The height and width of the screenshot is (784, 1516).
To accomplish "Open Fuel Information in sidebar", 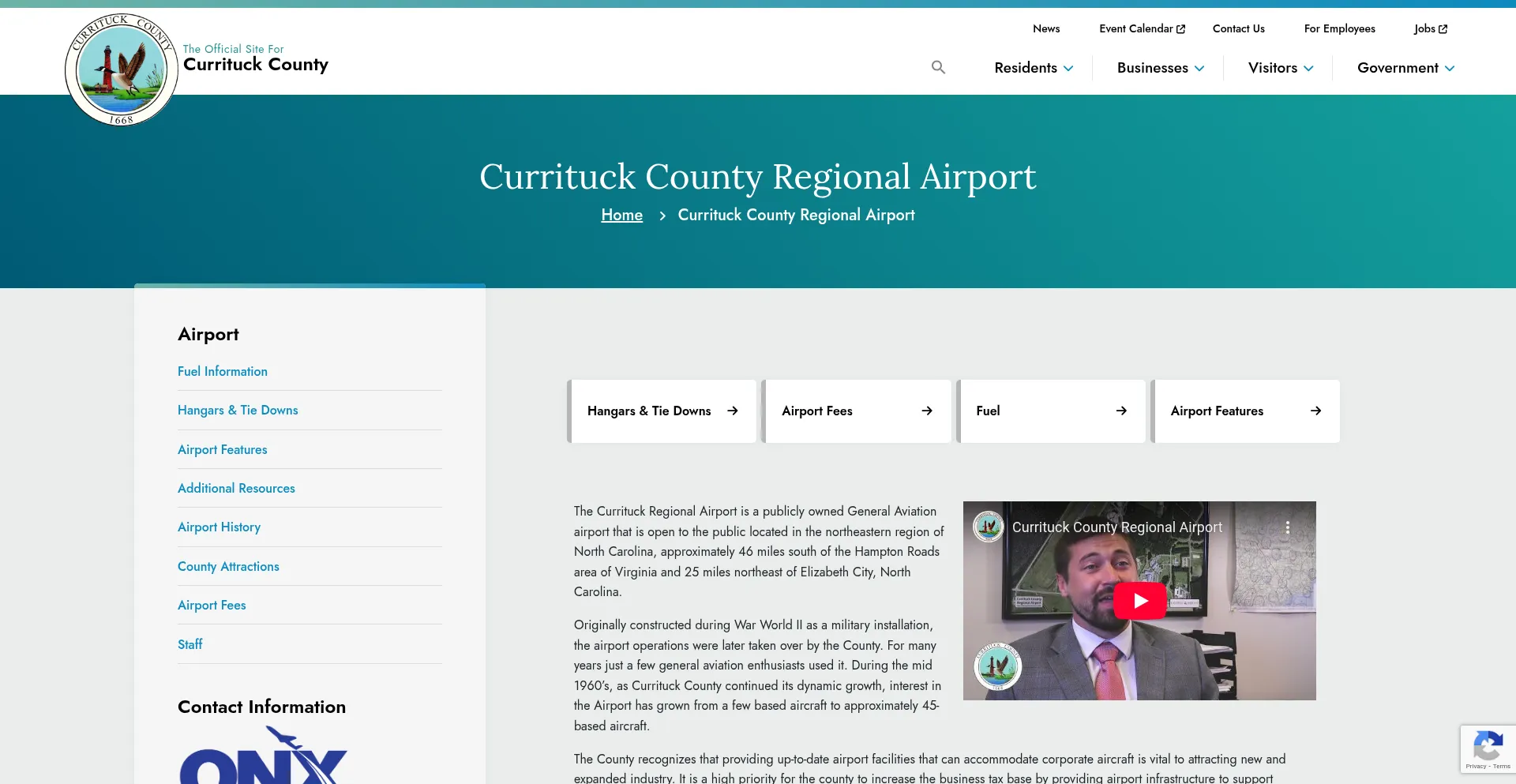I will click(x=223, y=371).
